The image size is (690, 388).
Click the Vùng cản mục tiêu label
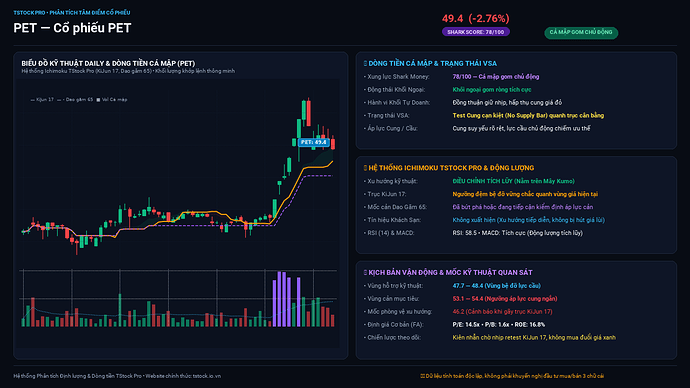(393, 298)
